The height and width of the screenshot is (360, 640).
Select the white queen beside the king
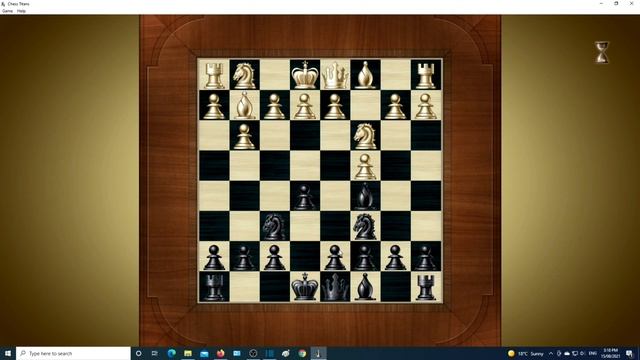point(335,75)
